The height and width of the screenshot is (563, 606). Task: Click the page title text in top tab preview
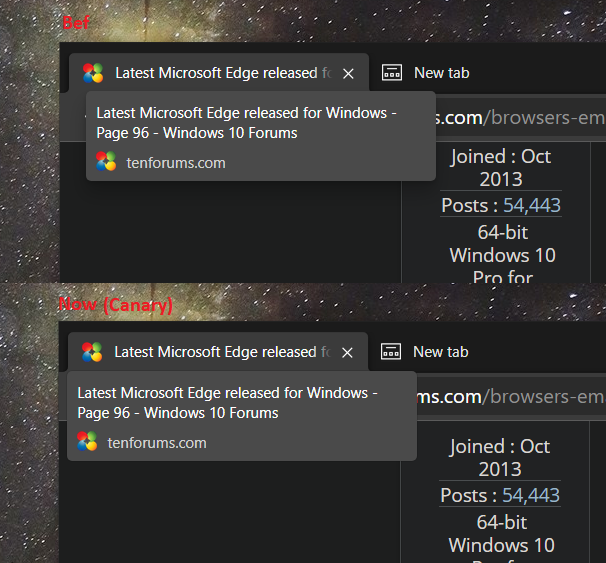pos(246,123)
